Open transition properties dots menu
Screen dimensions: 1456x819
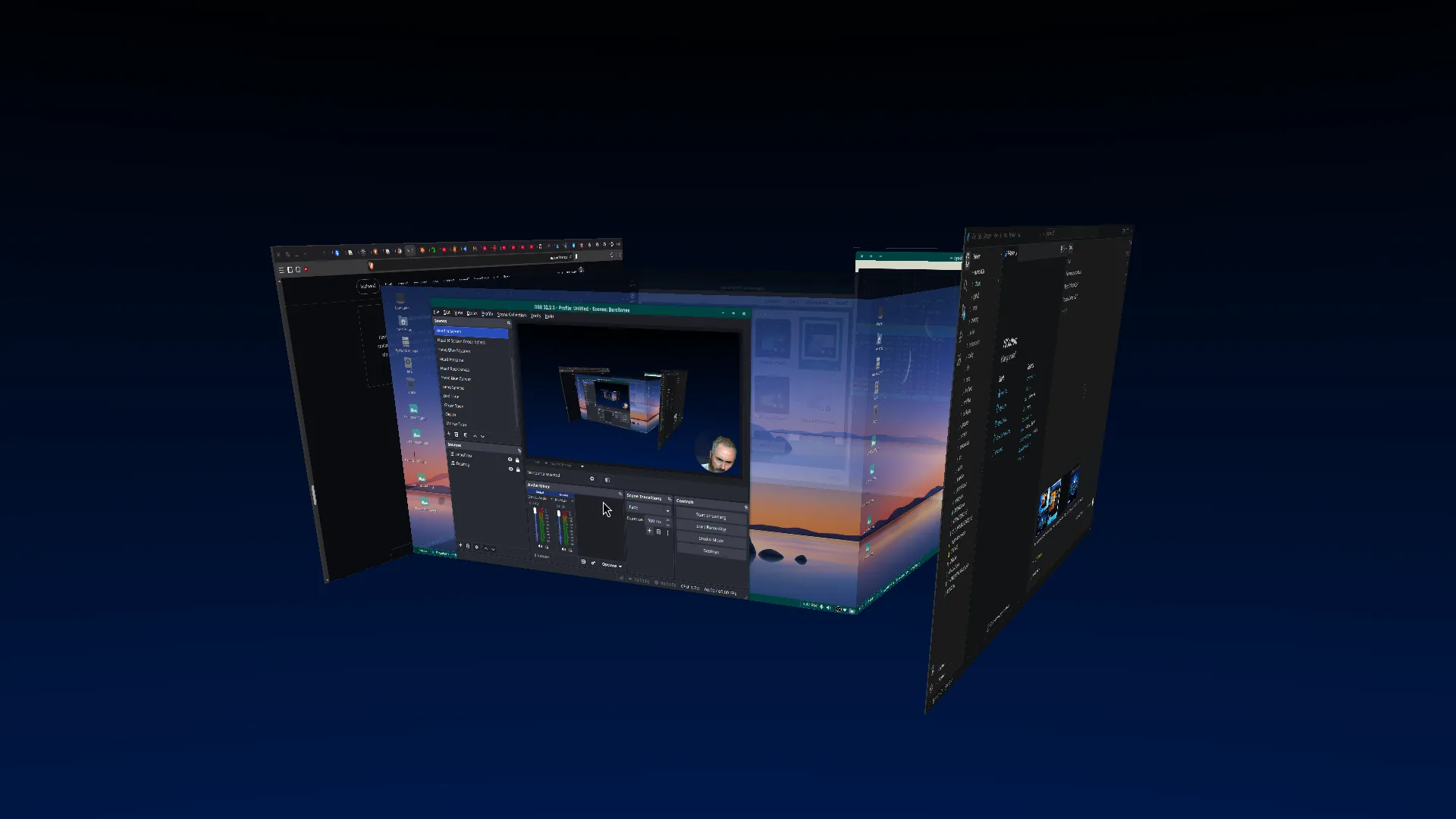coord(667,532)
